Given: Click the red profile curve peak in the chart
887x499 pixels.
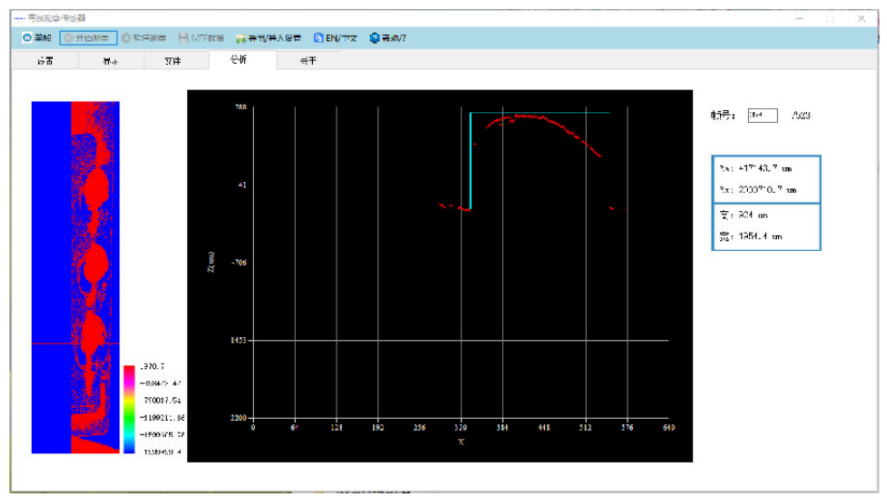Looking at the screenshot, I should click(x=526, y=116).
